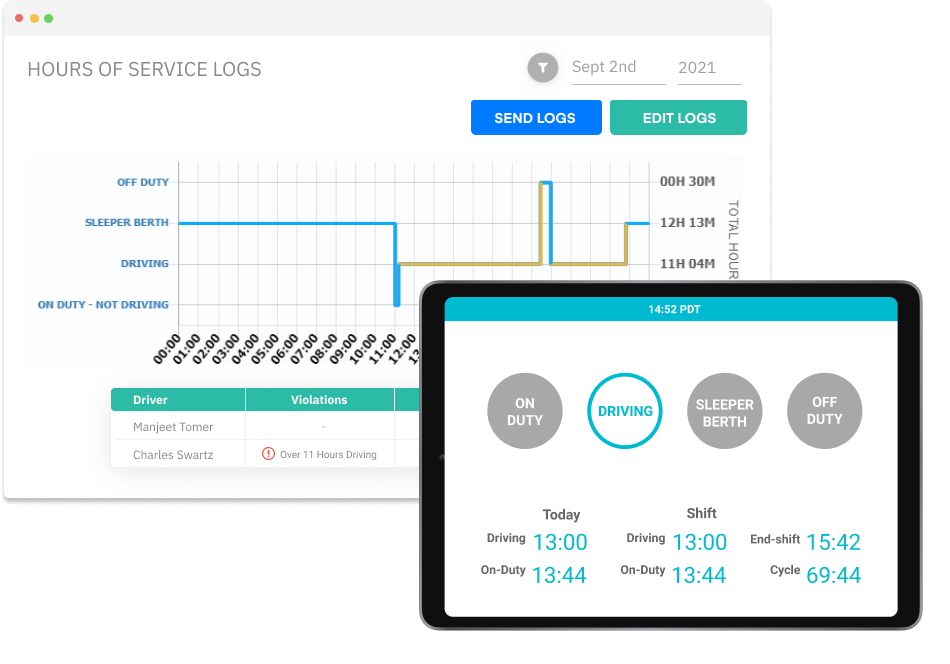Set status to OFF DUTY
This screenshot has width=950, height=664.
coord(824,411)
